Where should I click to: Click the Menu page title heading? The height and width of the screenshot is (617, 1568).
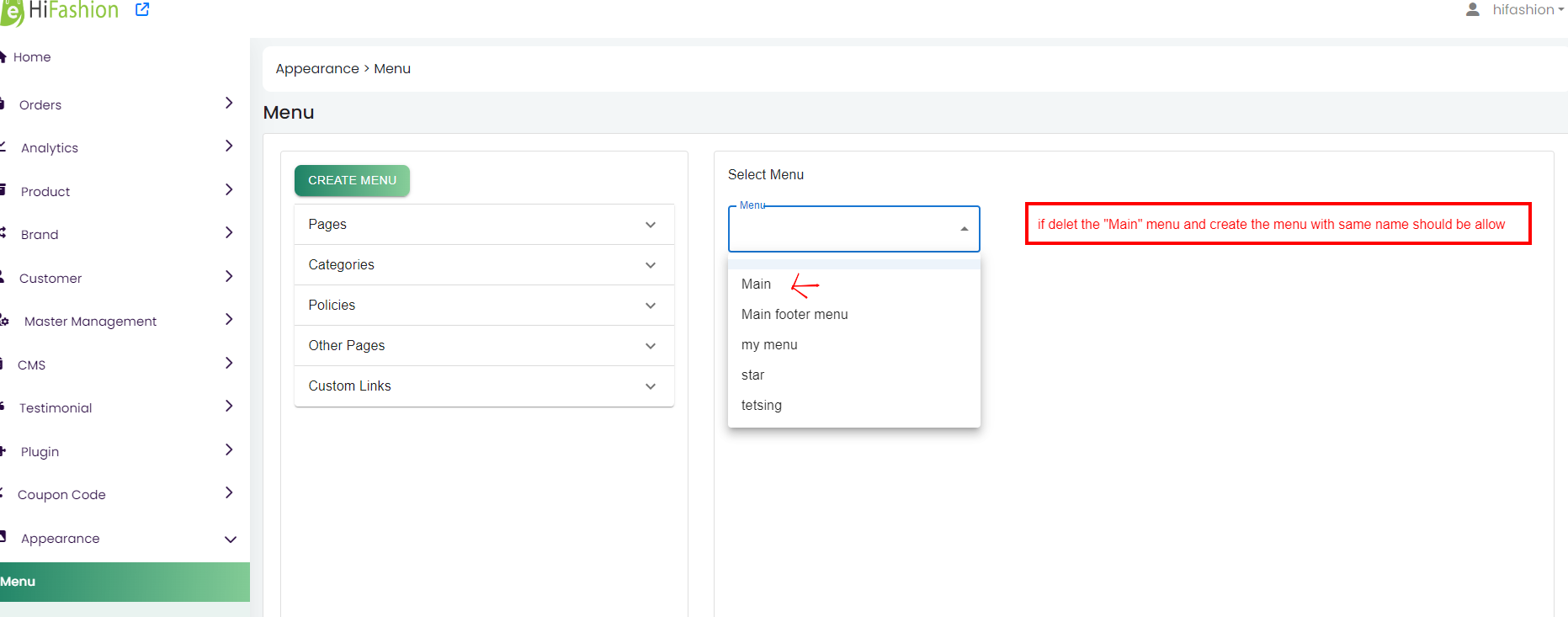[289, 113]
